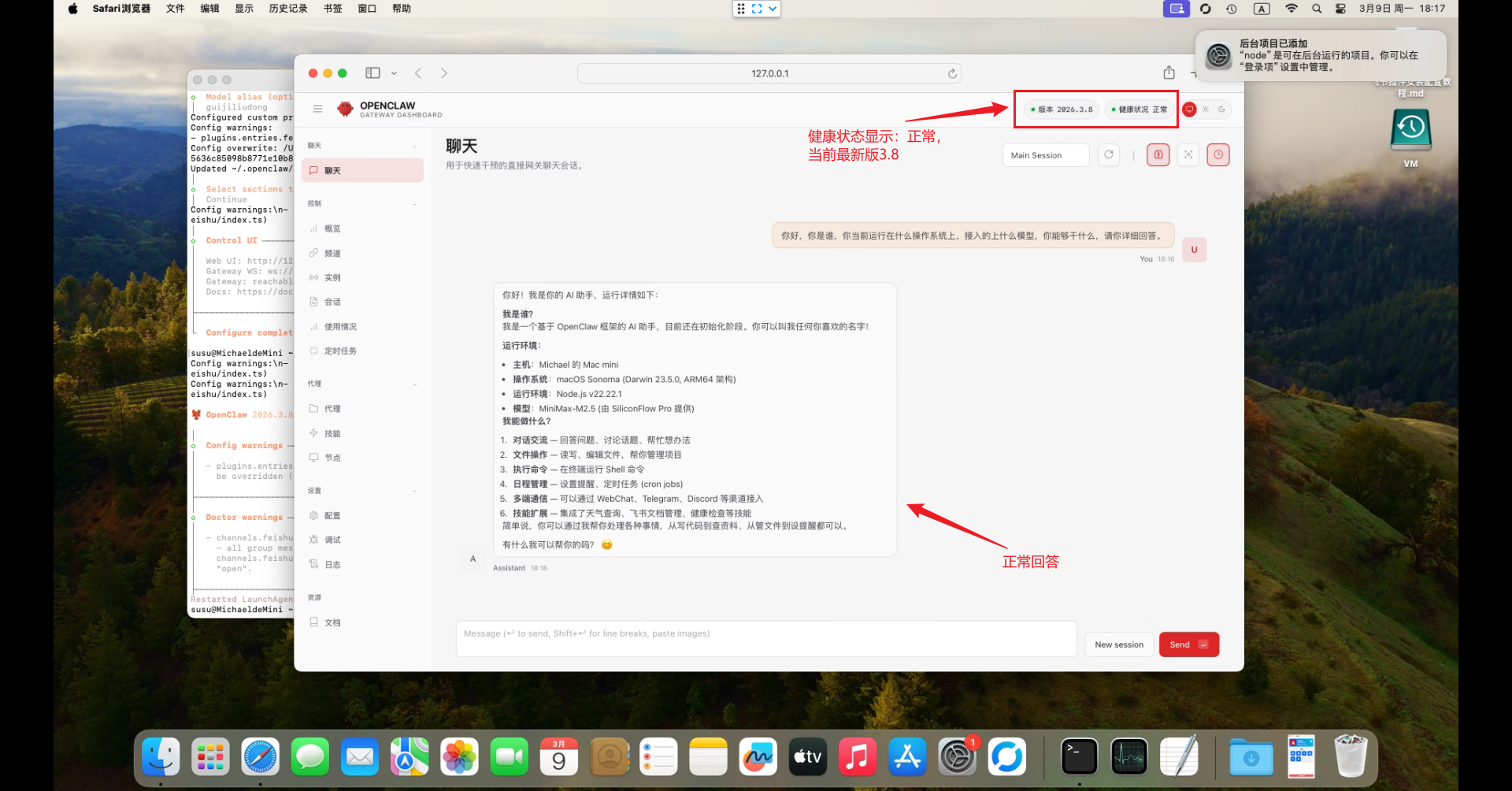1512x791 pixels.
Task: Open the Apple menu
Action: point(72,9)
